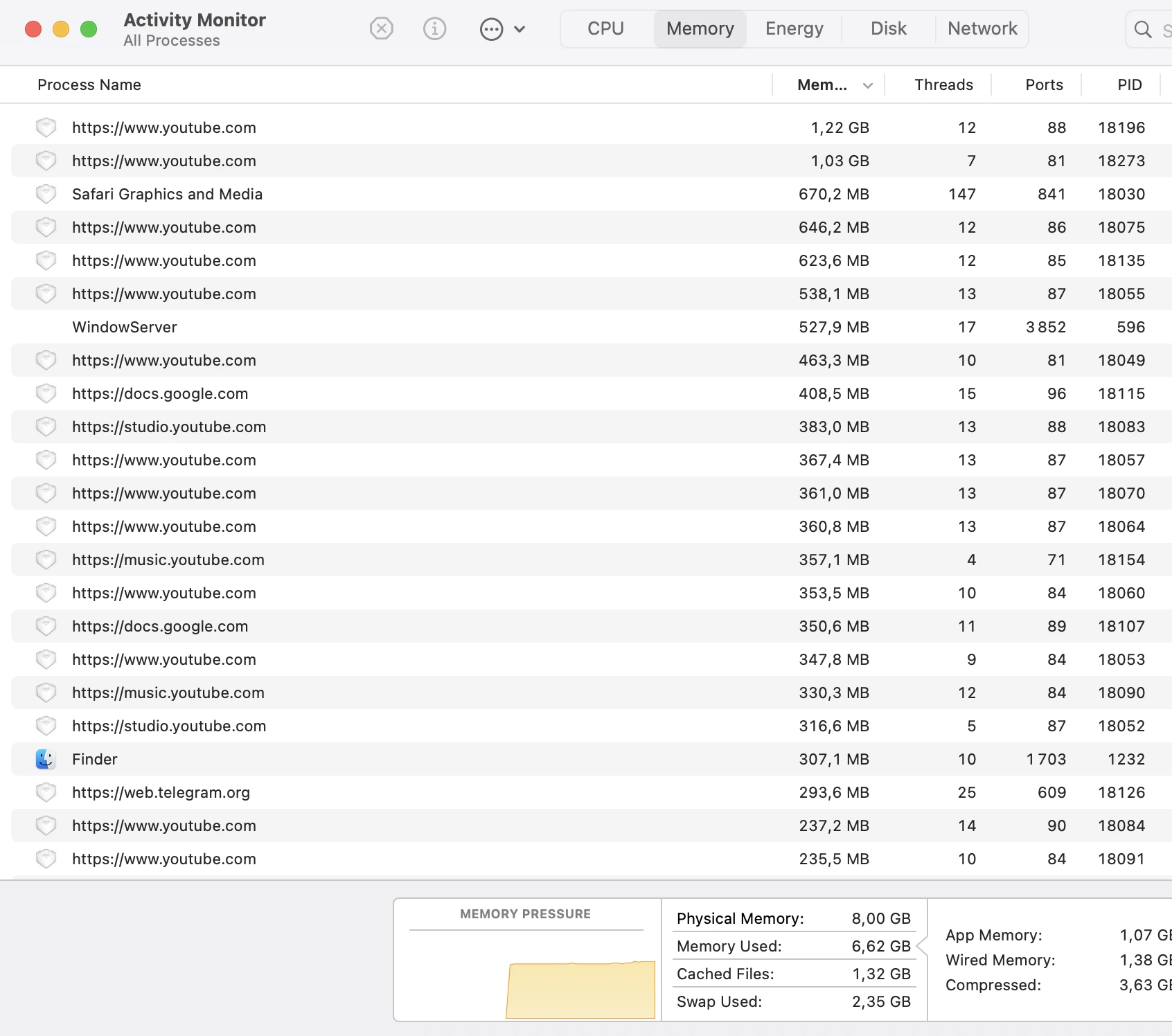The image size is (1172, 1036).
Task: Sort by Threads column header
Action: click(943, 84)
